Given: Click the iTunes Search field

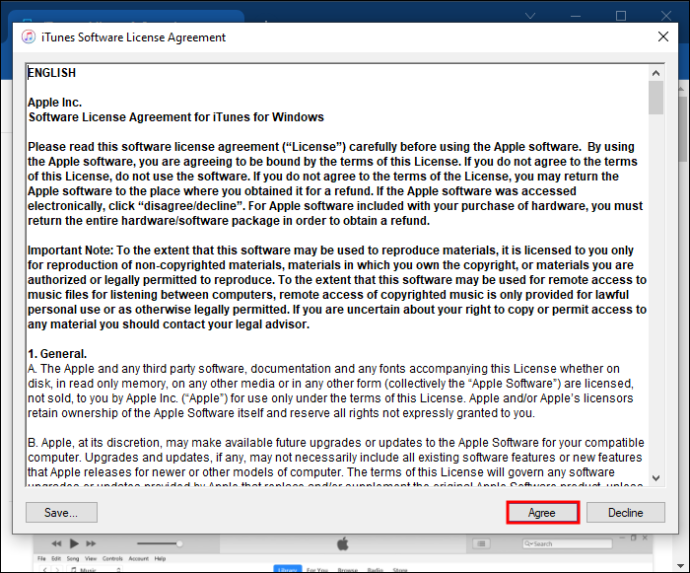Looking at the screenshot, I should (x=567, y=544).
